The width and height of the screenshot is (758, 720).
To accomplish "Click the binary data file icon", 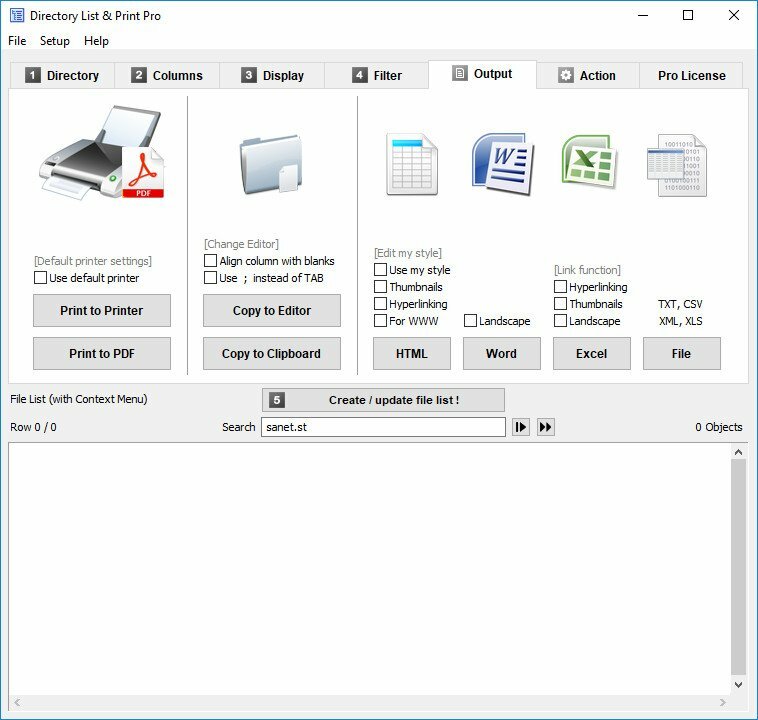I will click(677, 165).
